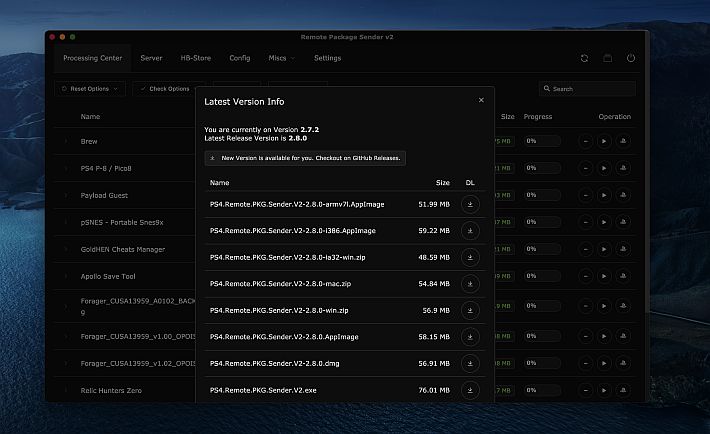Open the Config tab
This screenshot has height=434, width=710.
(240, 58)
